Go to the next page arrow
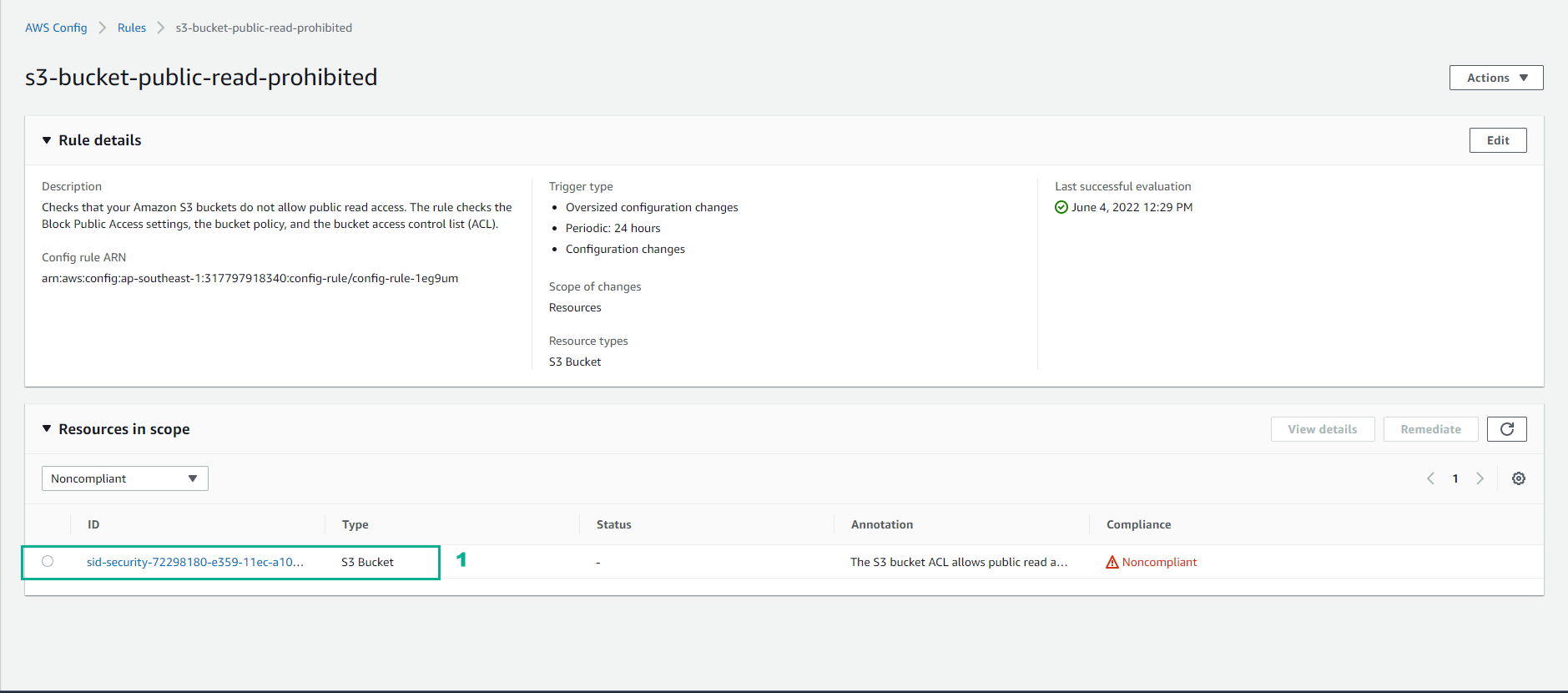Screen dimensions: 1568x693 [x=1480, y=478]
